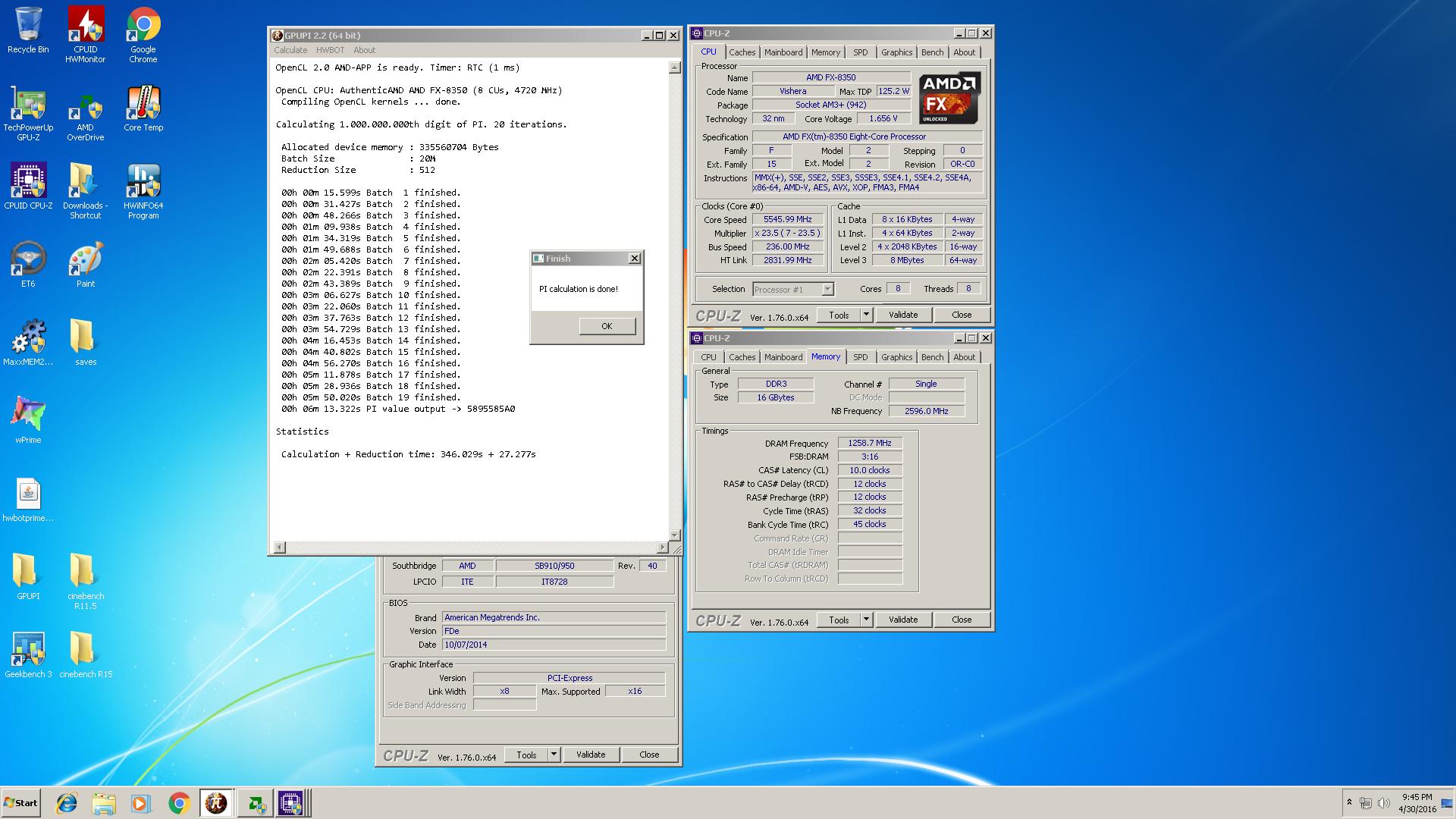
Task: Switch to Mainboard tab in top CPU-Z
Action: (783, 52)
